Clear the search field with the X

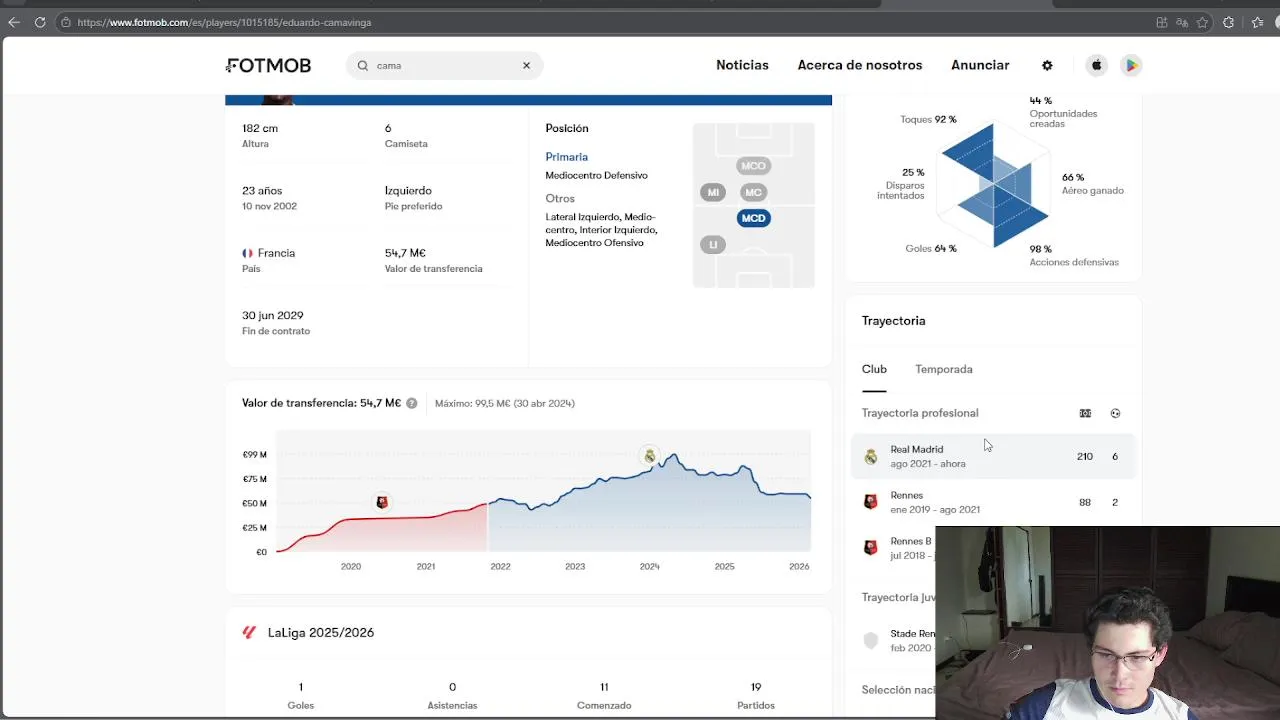pos(526,65)
